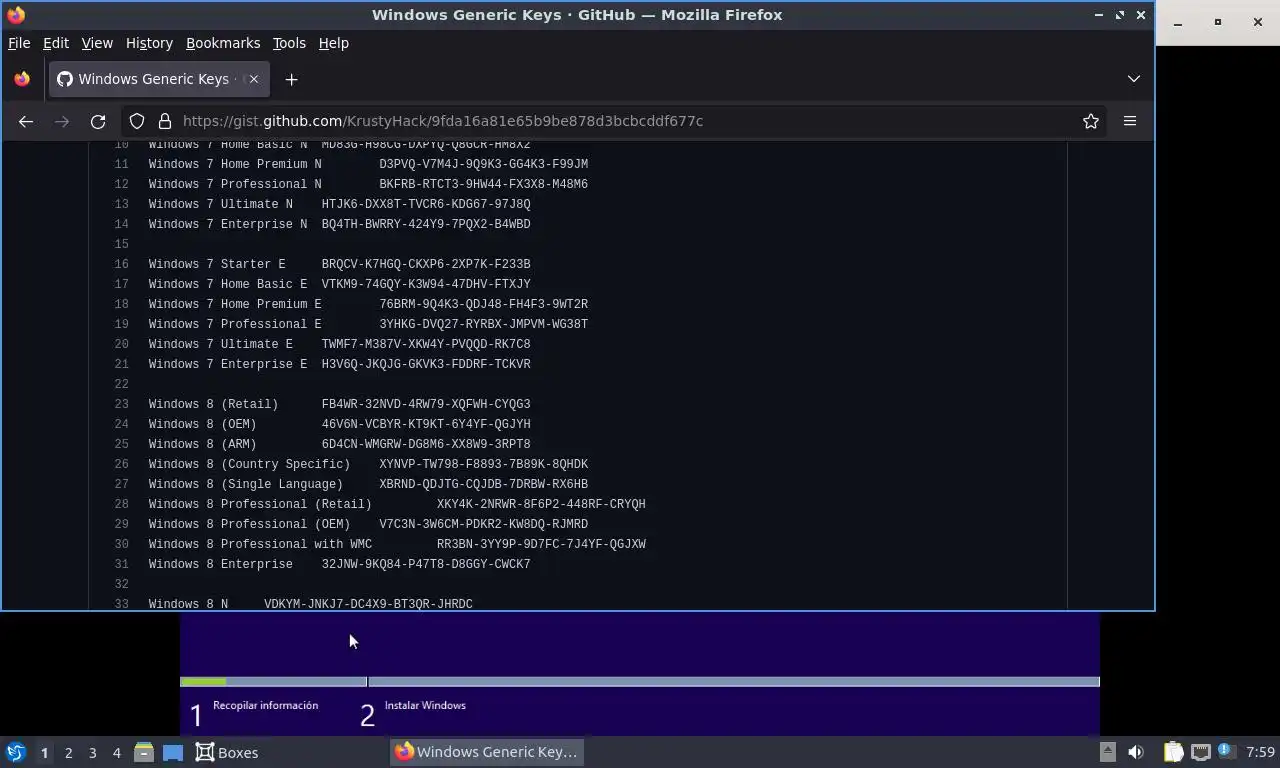Click the Windows 7 Starter E key line
The width and height of the screenshot is (1280, 768).
pos(340,264)
